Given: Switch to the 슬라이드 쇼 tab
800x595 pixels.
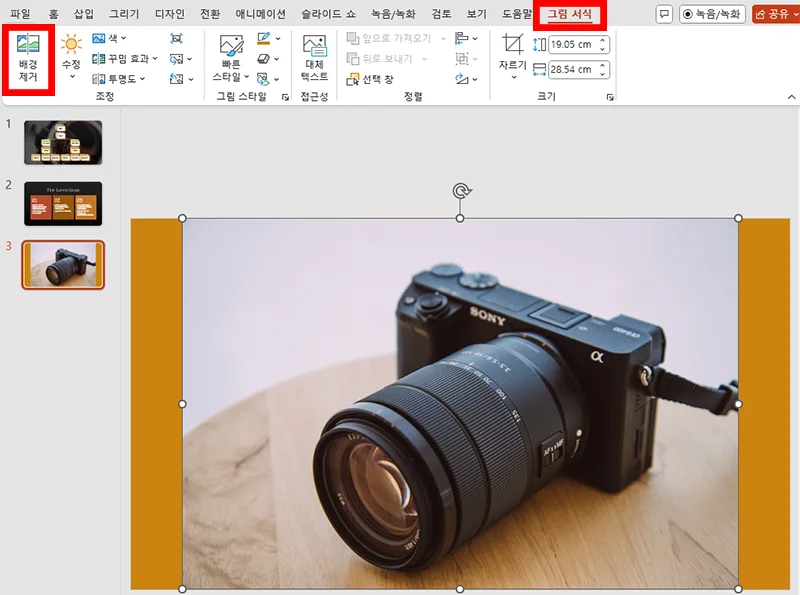Looking at the screenshot, I should 328,14.
